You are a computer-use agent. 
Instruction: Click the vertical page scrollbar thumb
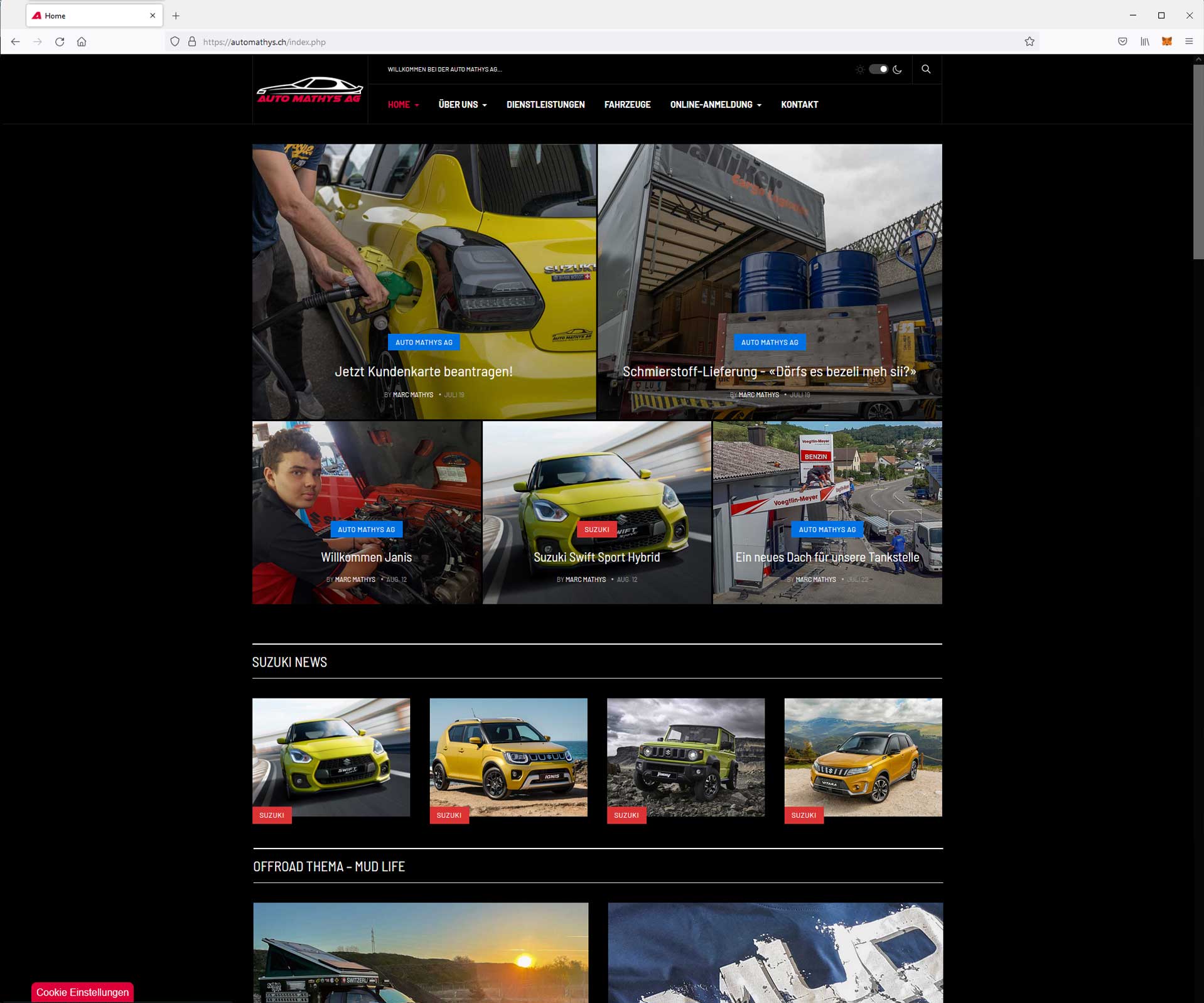[x=1198, y=161]
